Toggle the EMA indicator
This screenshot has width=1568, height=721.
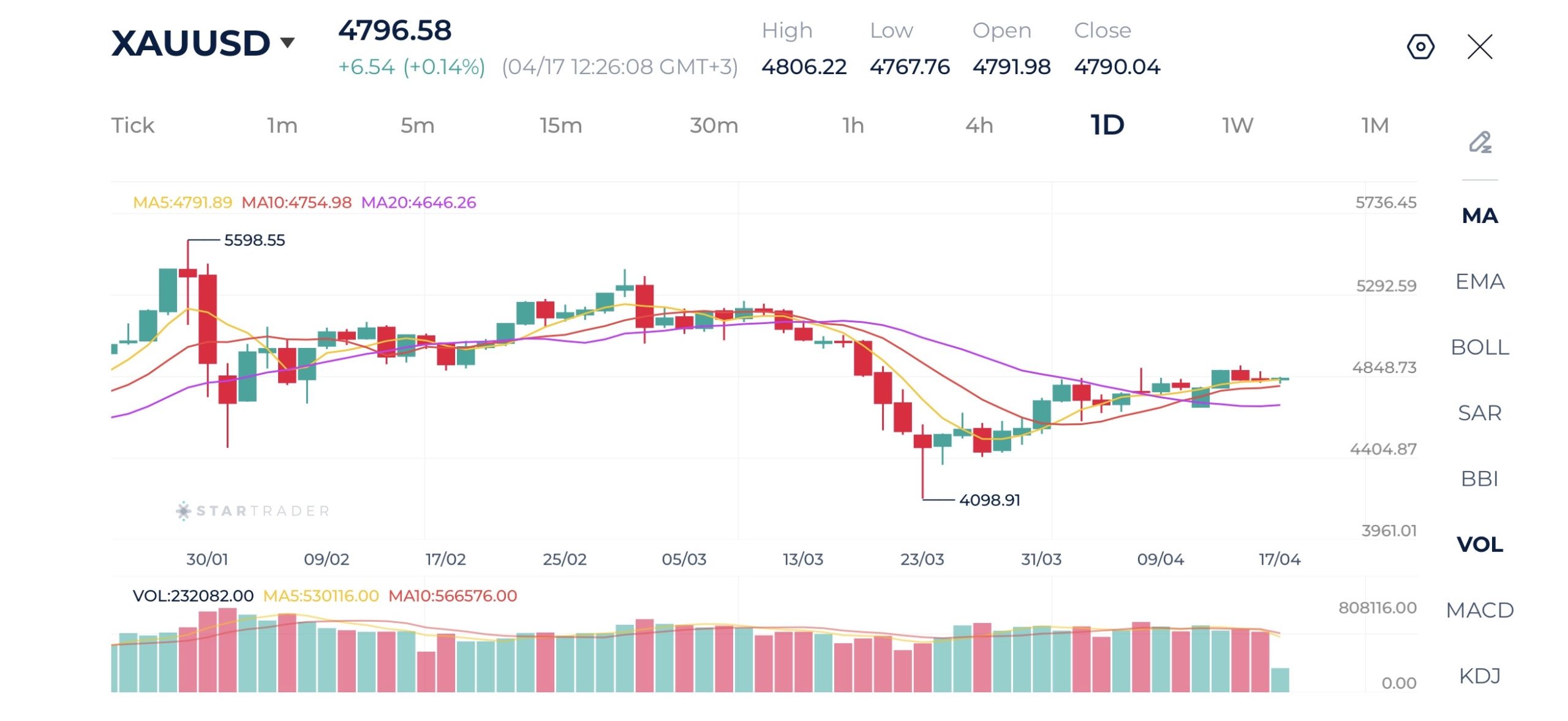click(x=1479, y=281)
